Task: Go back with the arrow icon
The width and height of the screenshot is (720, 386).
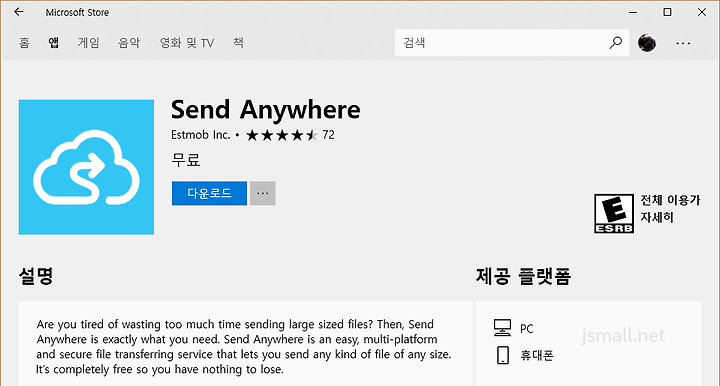Action: (19, 12)
